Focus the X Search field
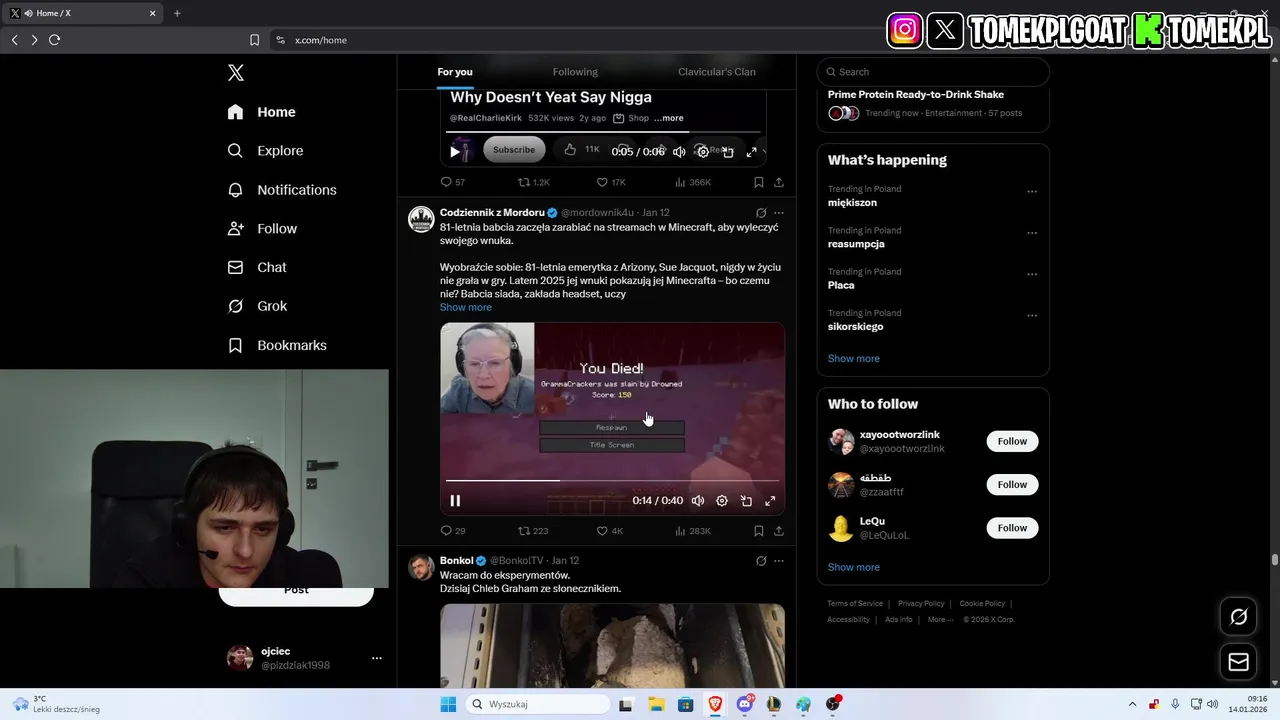Image resolution: width=1280 pixels, height=720 pixels. (x=933, y=72)
